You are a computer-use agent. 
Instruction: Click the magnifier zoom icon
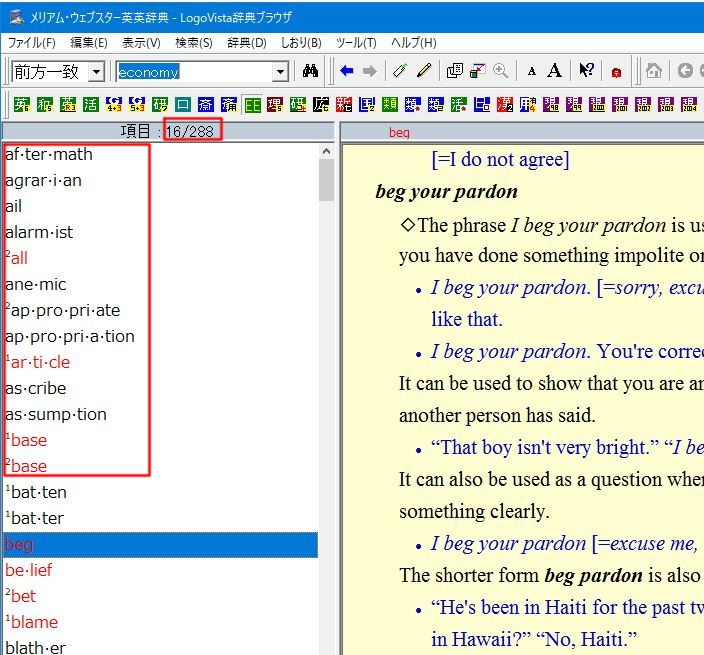pos(501,71)
